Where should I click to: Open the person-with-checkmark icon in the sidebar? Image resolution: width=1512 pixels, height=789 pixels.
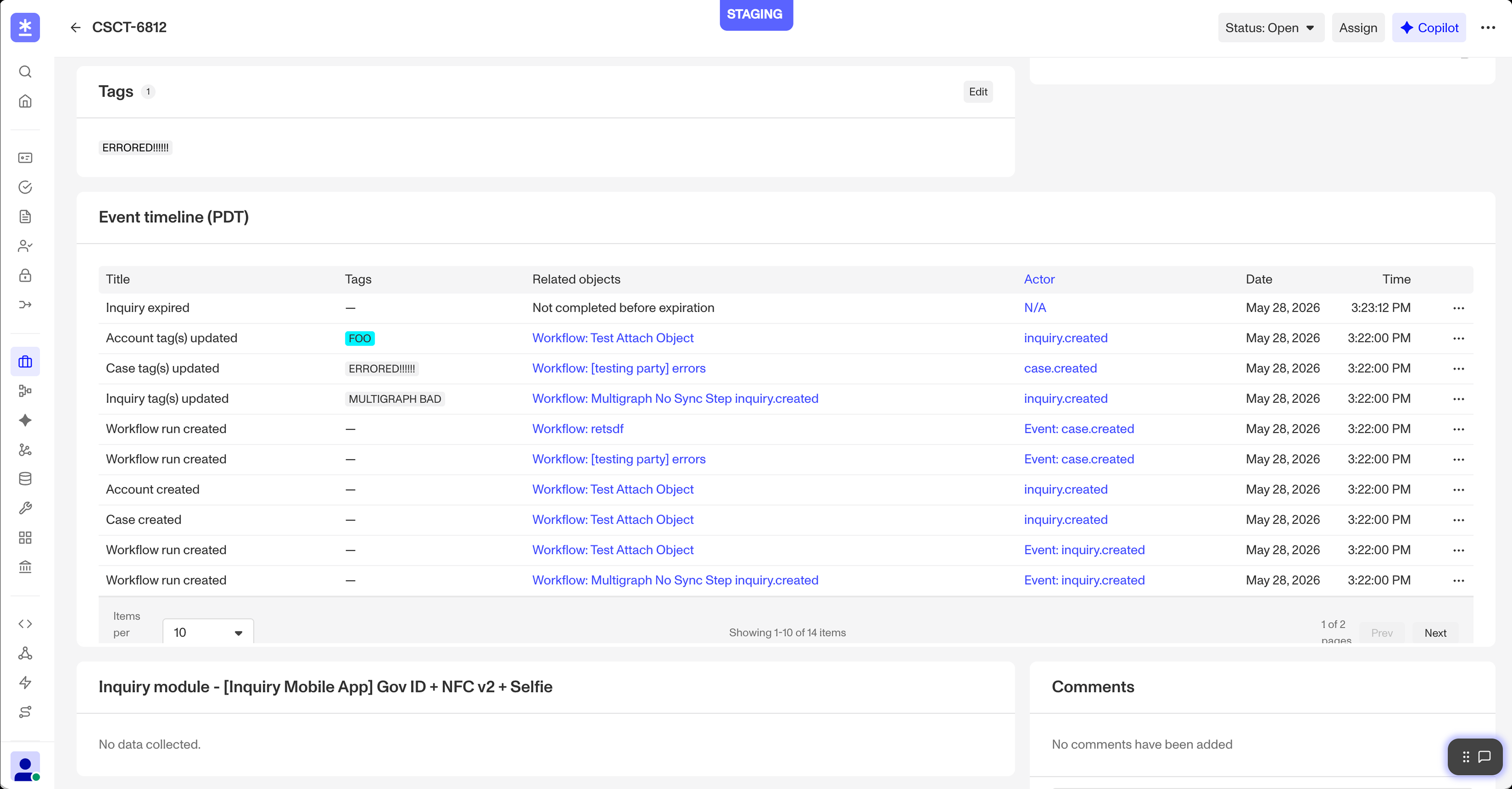(25, 246)
